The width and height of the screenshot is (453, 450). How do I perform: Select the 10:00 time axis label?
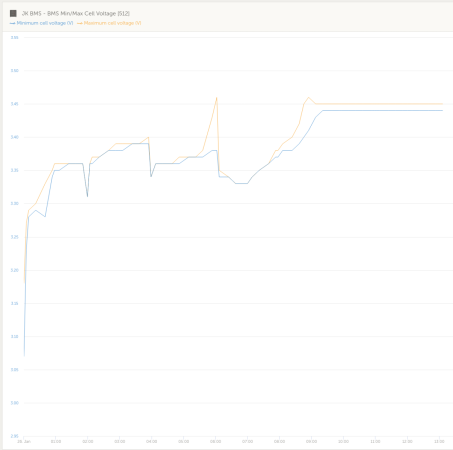[x=343, y=441]
